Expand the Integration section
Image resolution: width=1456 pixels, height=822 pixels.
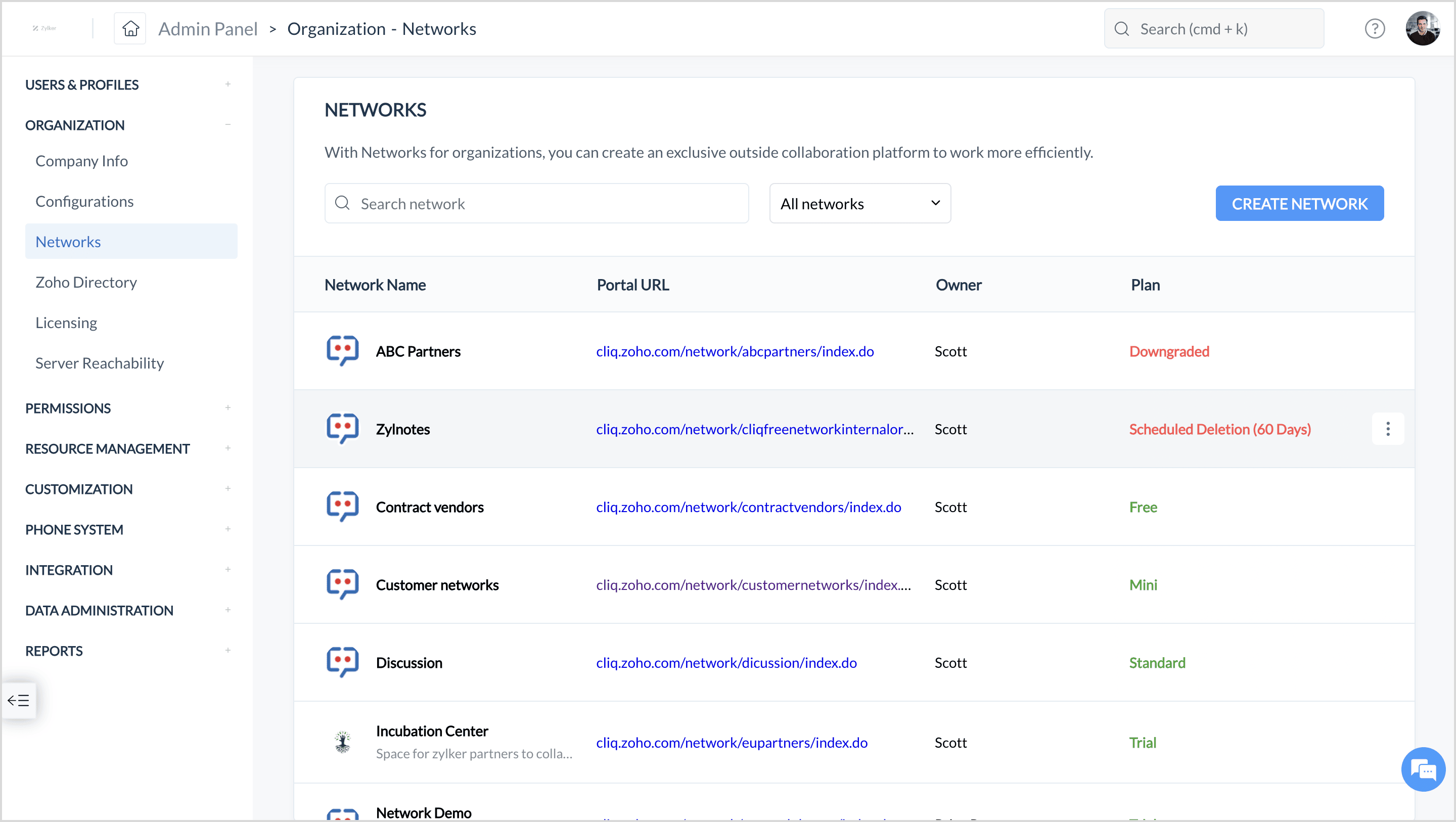coord(228,569)
